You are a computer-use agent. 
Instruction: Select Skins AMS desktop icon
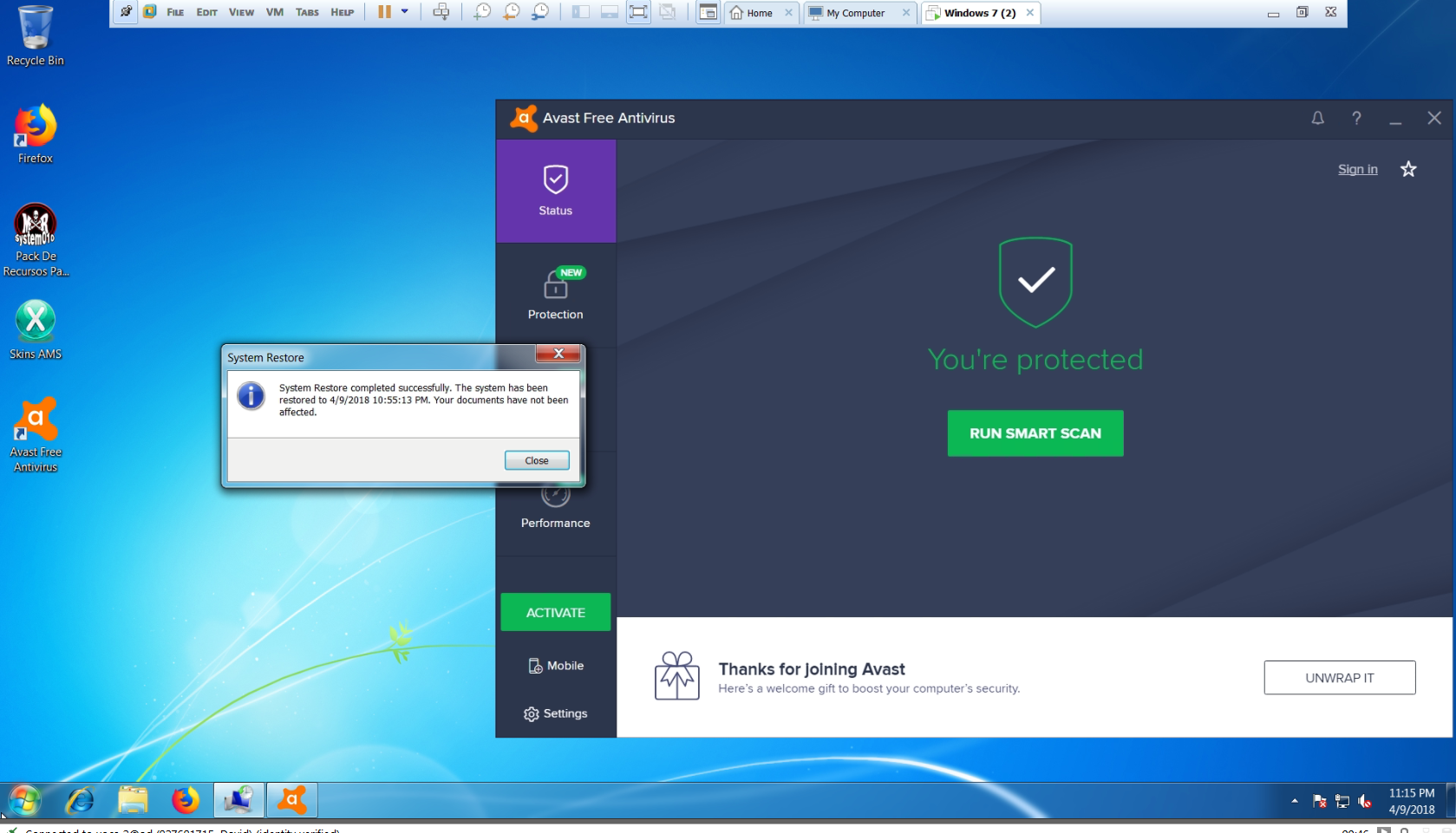click(36, 329)
